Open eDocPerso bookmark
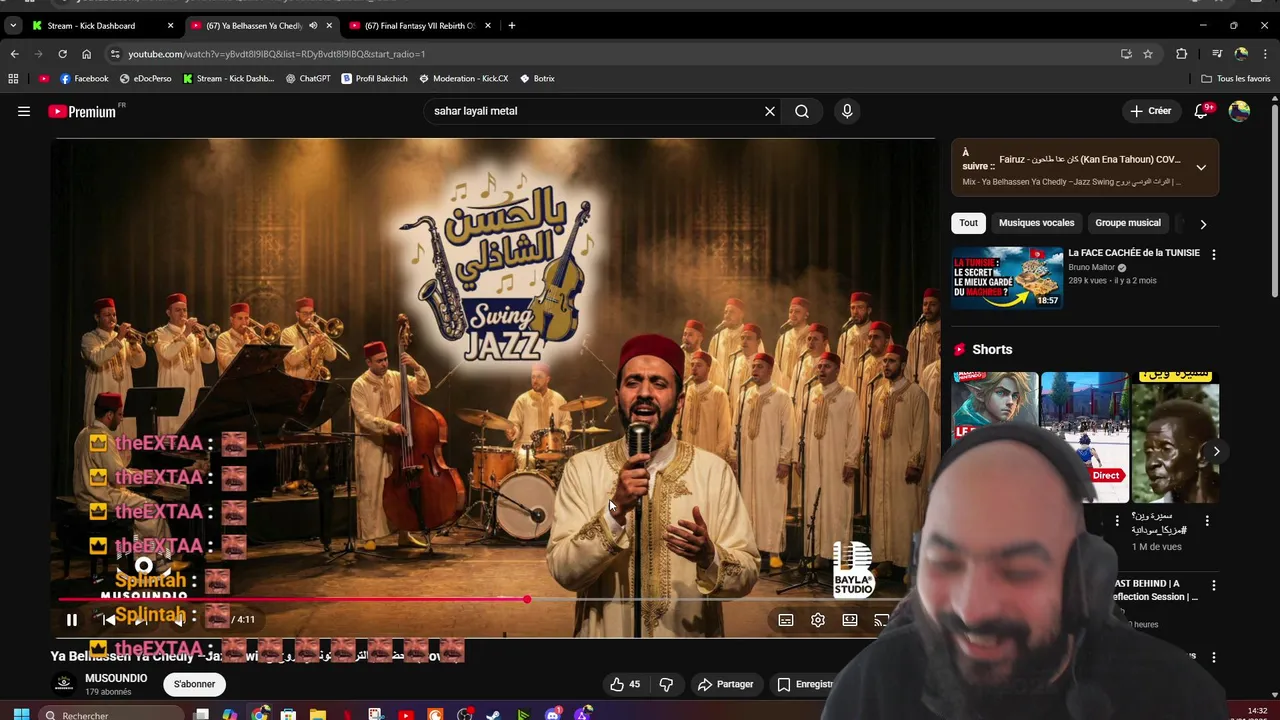 146,78
